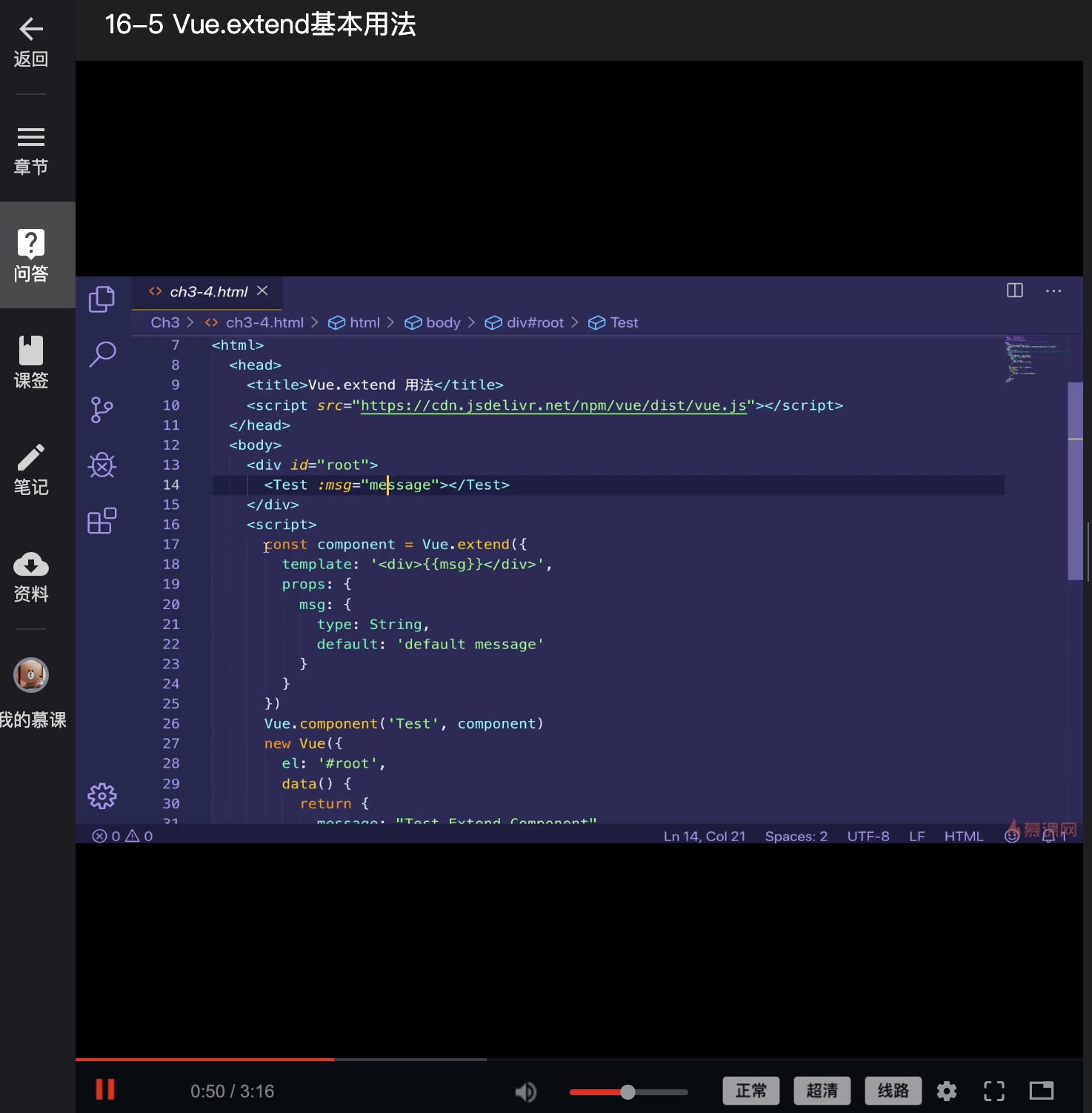1092x1113 pixels.
Task: Click the "<div id="root">" code line
Action: 312,465
